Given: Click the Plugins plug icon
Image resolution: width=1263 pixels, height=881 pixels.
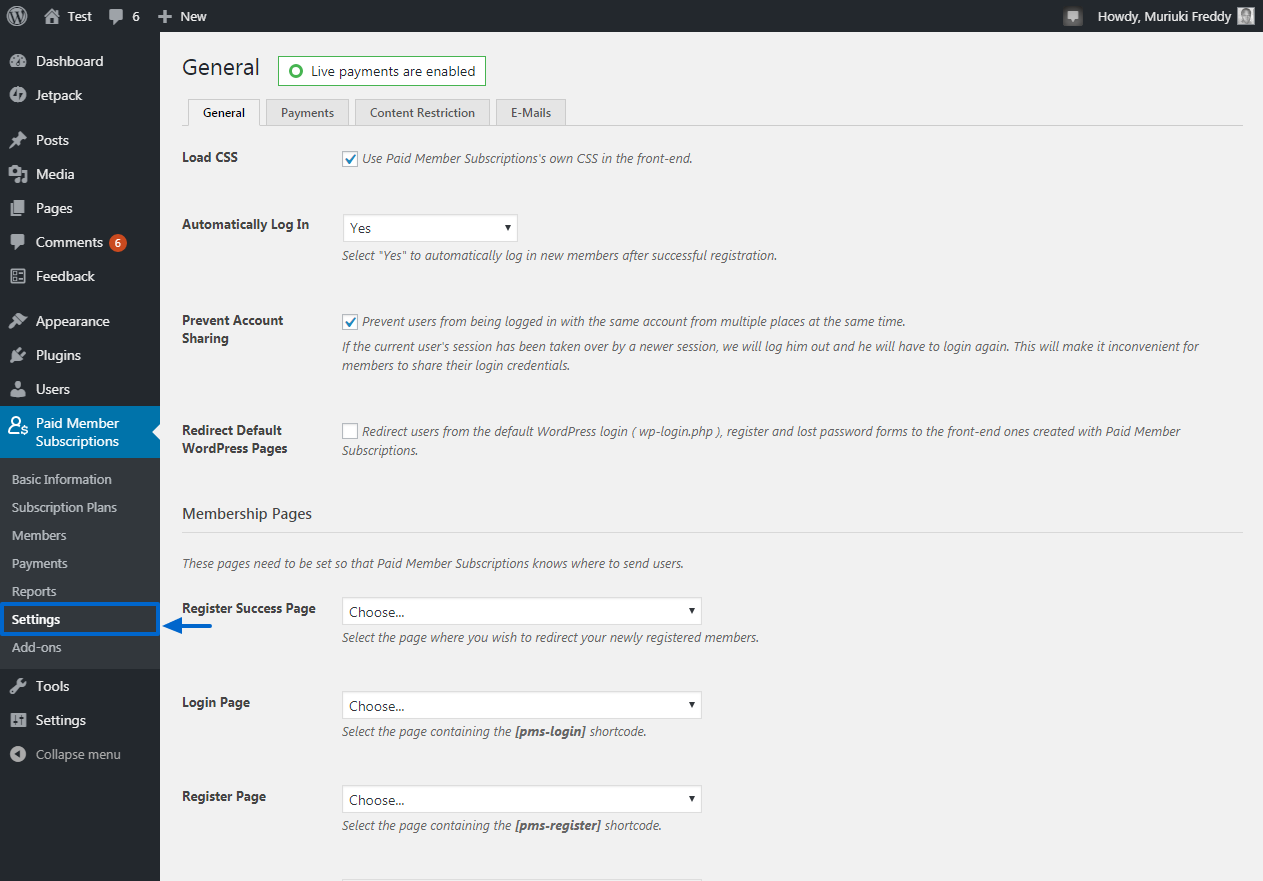Looking at the screenshot, I should coord(18,355).
